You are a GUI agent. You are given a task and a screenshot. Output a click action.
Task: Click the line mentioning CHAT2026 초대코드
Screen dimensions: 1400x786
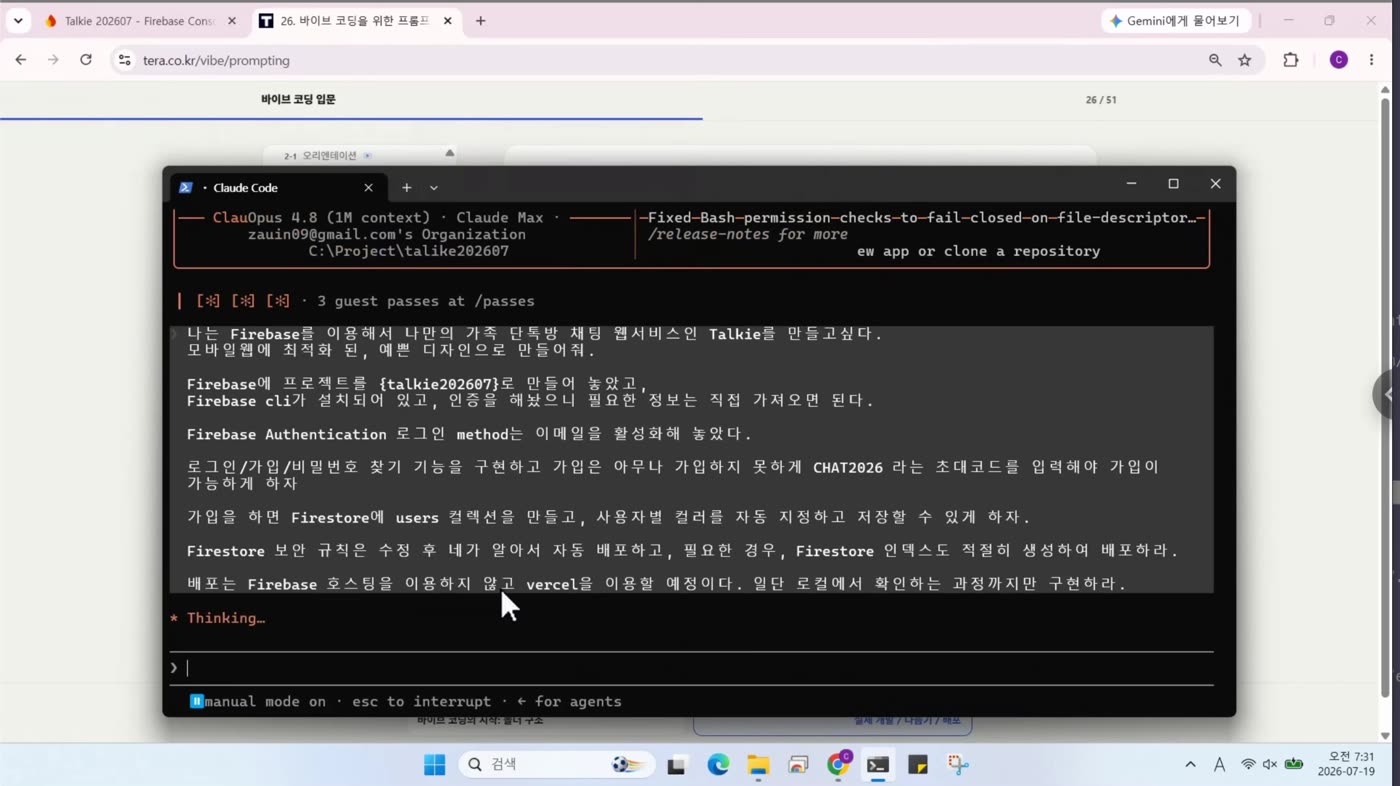[673, 475]
